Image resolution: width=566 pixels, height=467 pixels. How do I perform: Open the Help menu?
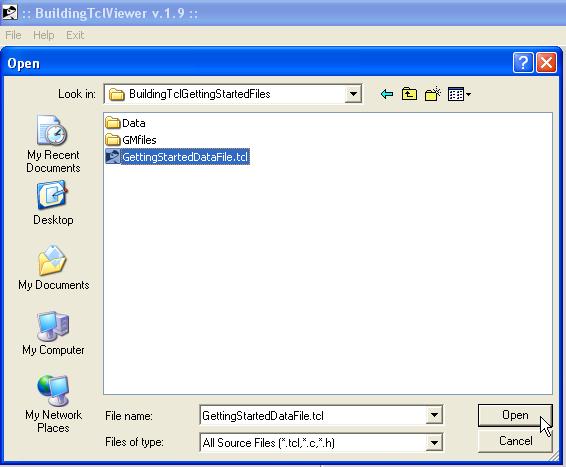44,35
